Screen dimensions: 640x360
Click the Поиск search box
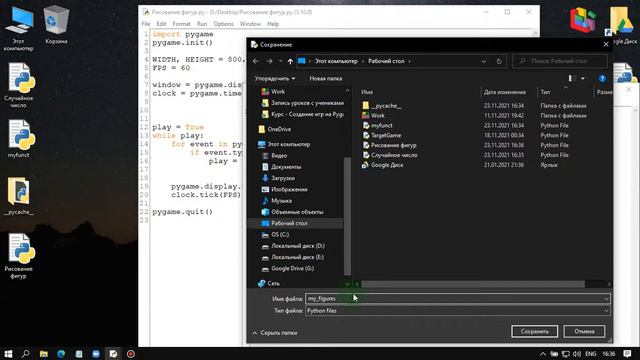560,61
